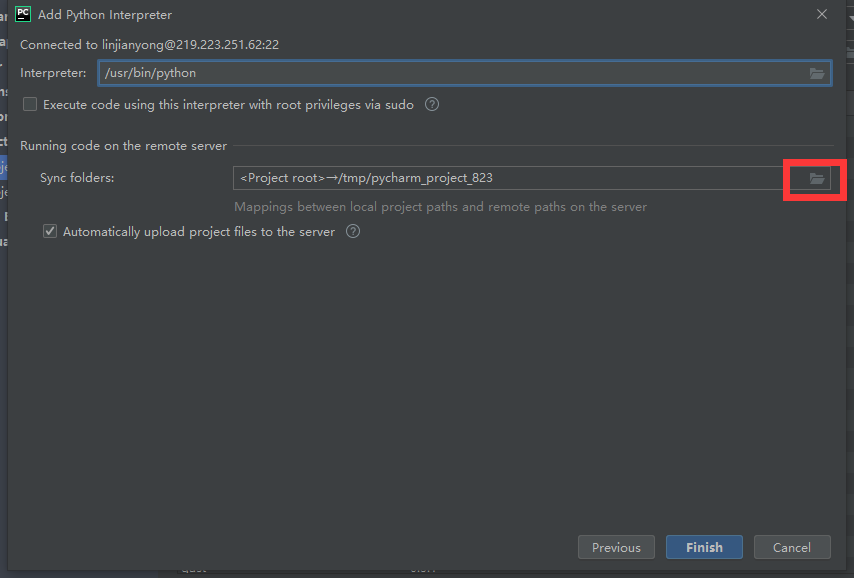Click the Add Python Interpreter title text
This screenshot has width=854, height=578.
105,15
